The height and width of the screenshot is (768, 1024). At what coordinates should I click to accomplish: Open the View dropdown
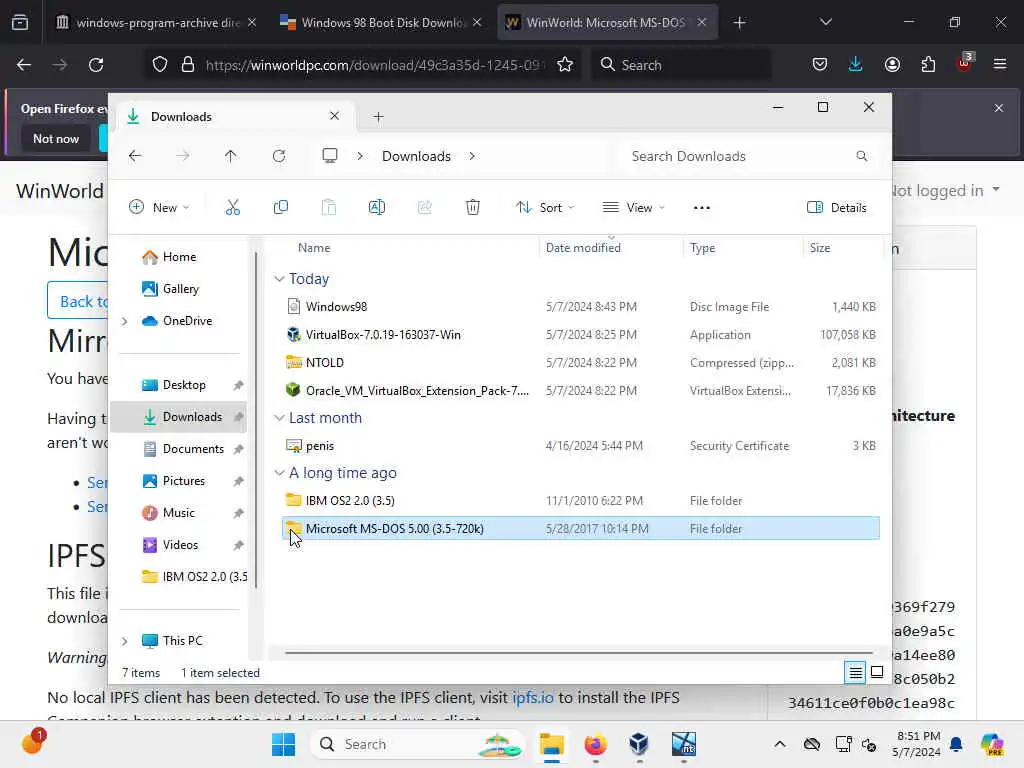coord(633,208)
